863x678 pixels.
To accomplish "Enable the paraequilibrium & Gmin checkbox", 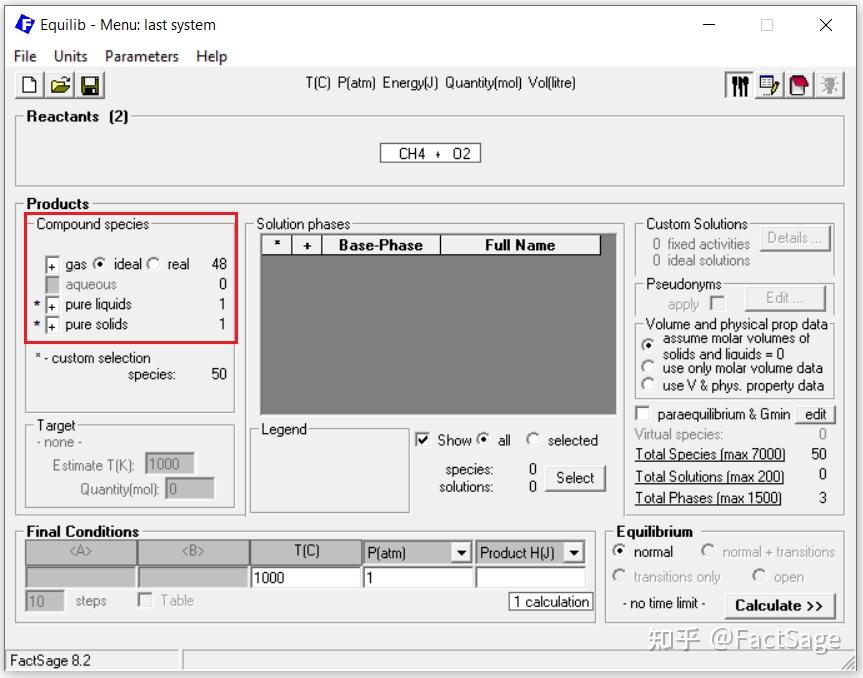I will (642, 413).
